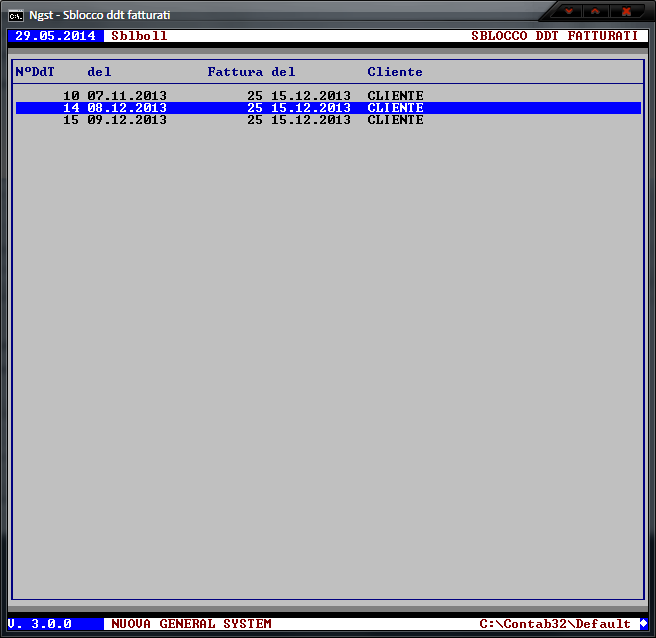Image resolution: width=656 pixels, height=638 pixels.
Task: Click version V. 3.0.0 label
Action: (x=39, y=624)
